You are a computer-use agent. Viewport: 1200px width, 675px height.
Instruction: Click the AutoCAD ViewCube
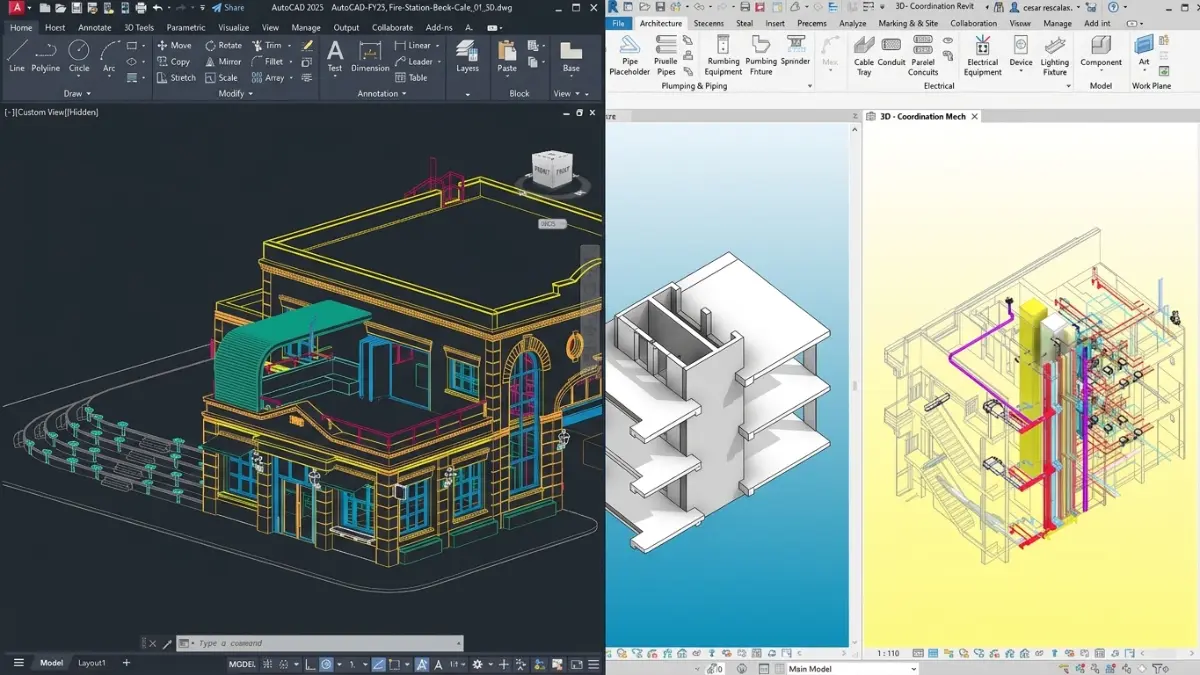click(x=552, y=172)
